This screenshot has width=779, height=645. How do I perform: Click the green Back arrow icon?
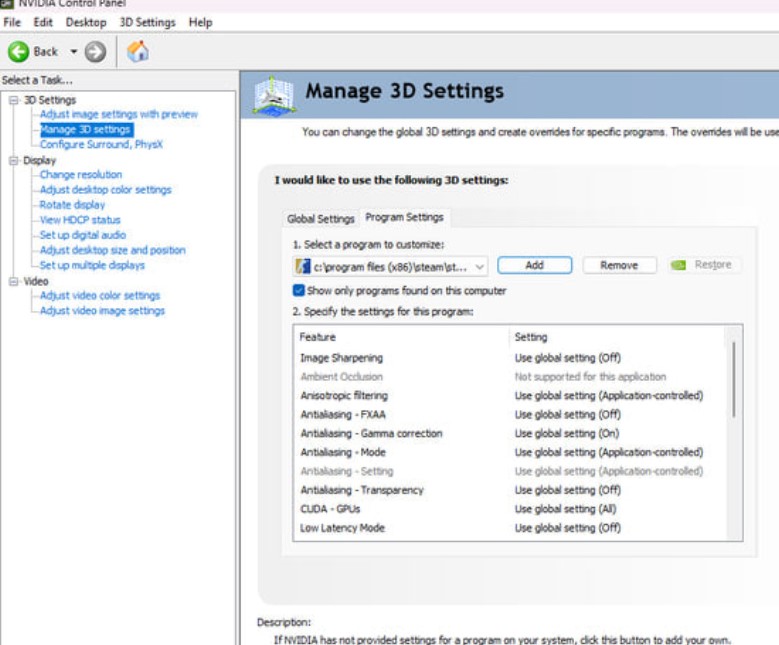[18, 51]
